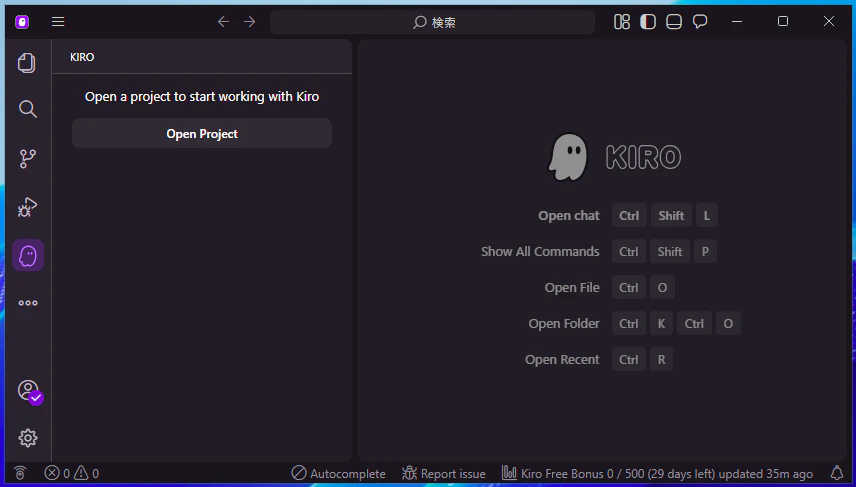Image resolution: width=856 pixels, height=487 pixels.
Task: Click the Show All Commands label
Action: point(540,252)
